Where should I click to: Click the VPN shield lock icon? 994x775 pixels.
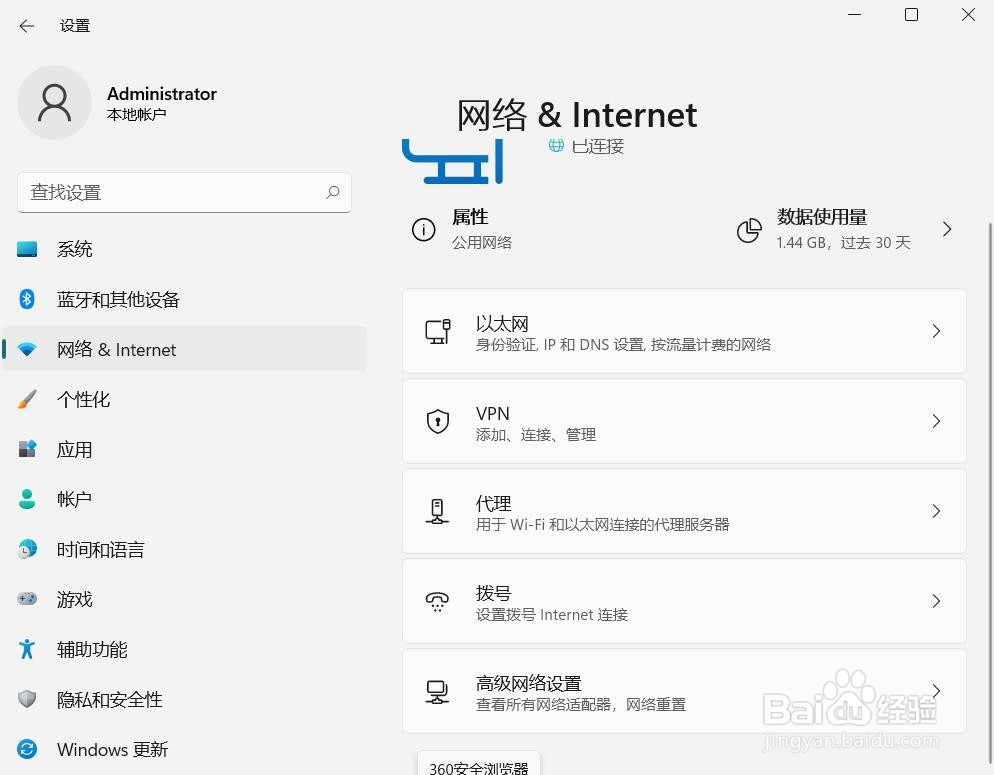coord(437,421)
